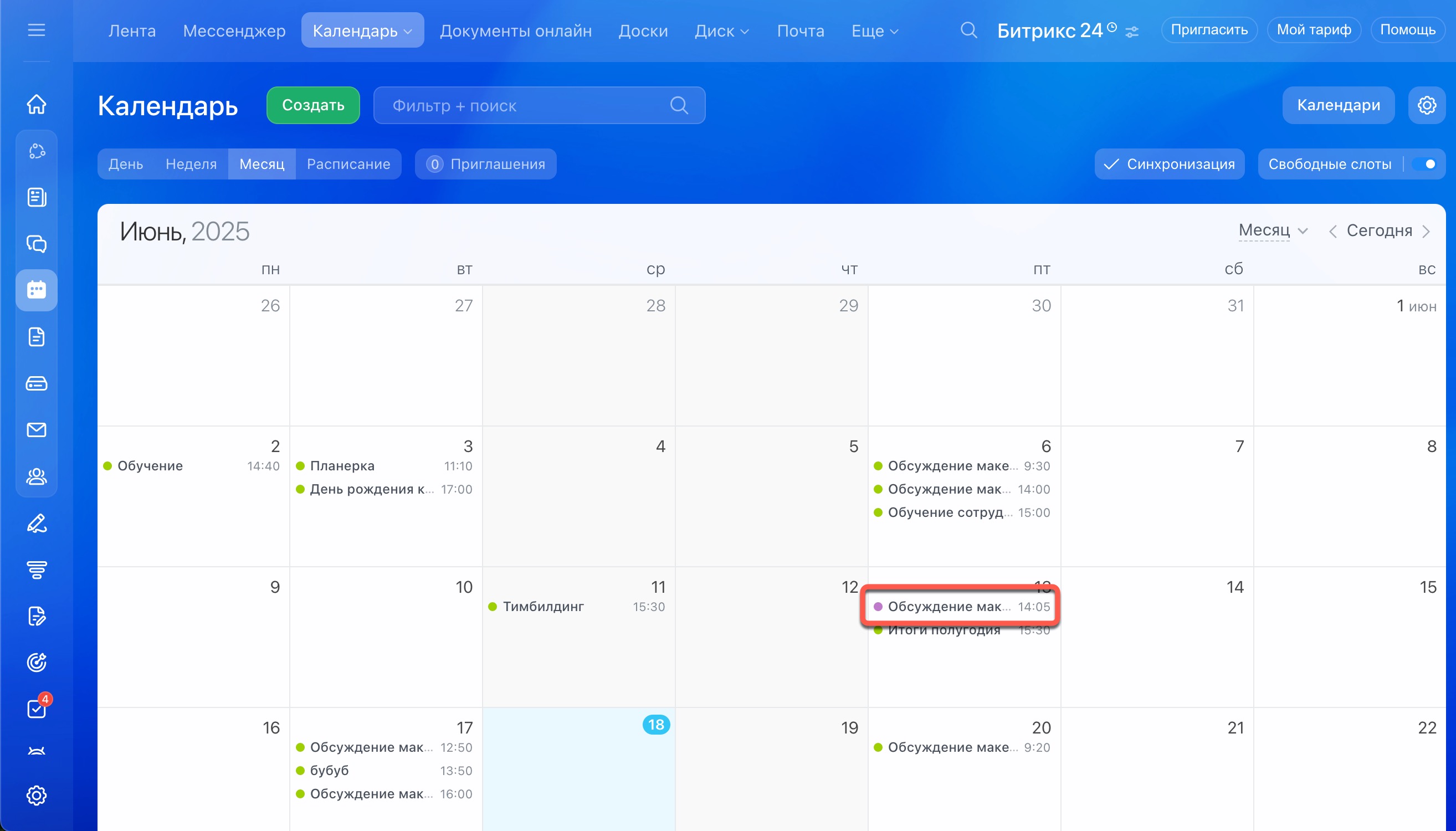This screenshot has height=831, width=1456.
Task: Click the clock icon next to Битрикс 24
Action: pos(1111,26)
